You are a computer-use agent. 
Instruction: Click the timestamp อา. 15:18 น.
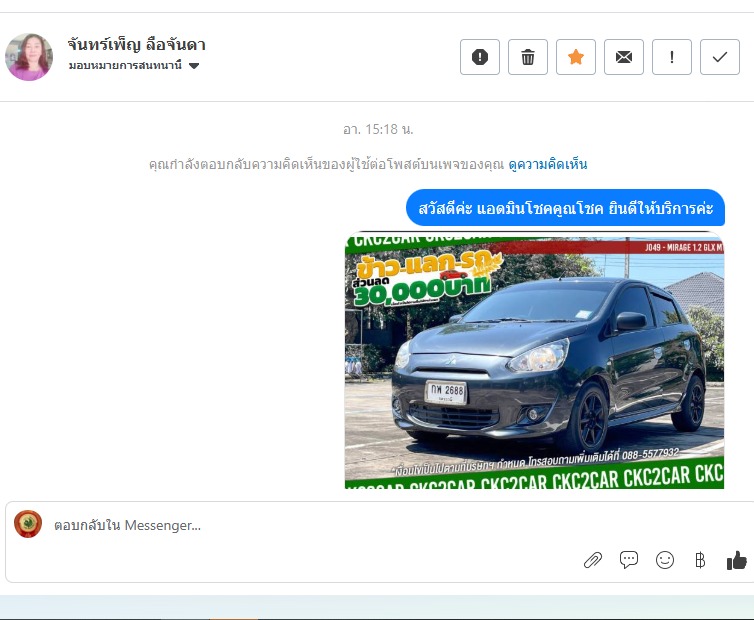click(x=378, y=129)
